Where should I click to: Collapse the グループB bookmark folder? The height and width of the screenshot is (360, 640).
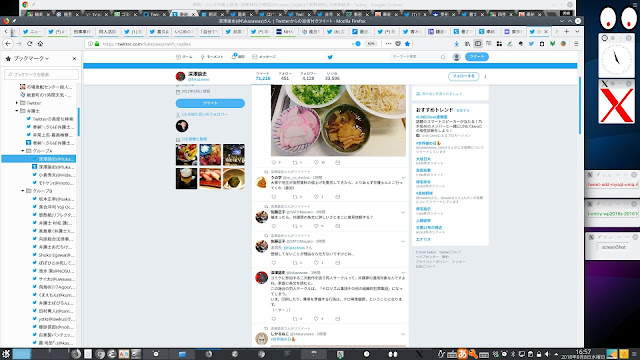(22, 191)
